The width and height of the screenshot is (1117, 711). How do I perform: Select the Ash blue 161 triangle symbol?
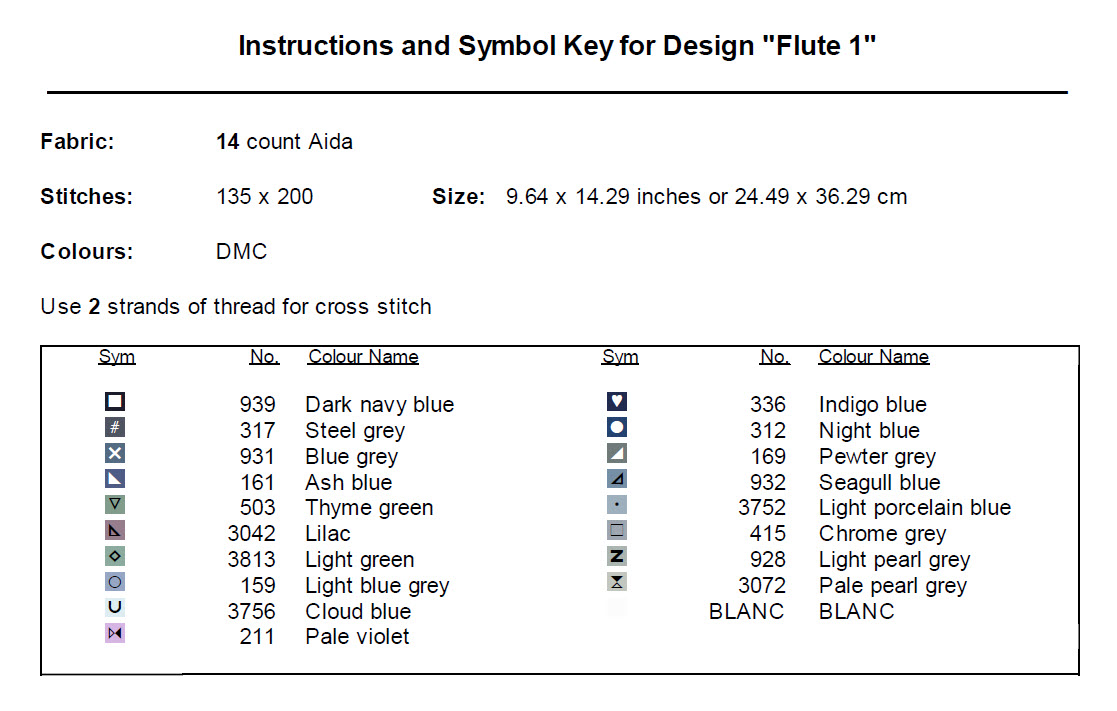pyautogui.click(x=115, y=480)
